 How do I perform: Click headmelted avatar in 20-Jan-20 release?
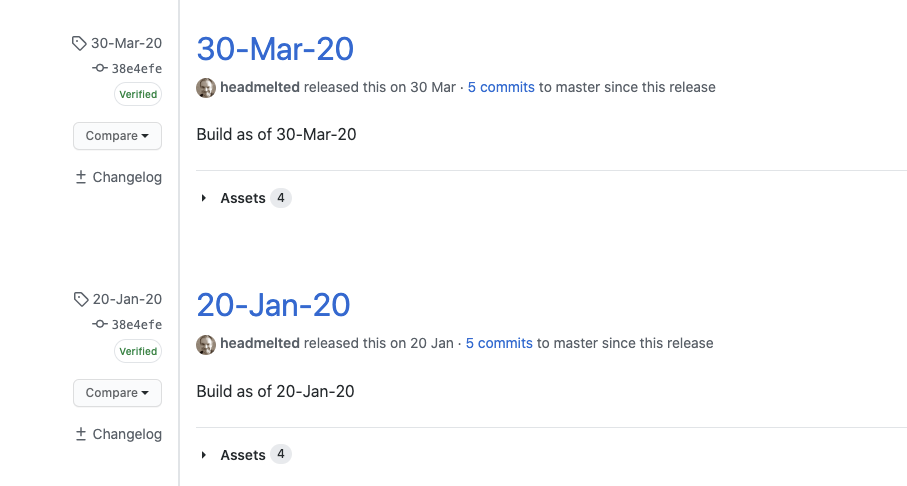(206, 344)
